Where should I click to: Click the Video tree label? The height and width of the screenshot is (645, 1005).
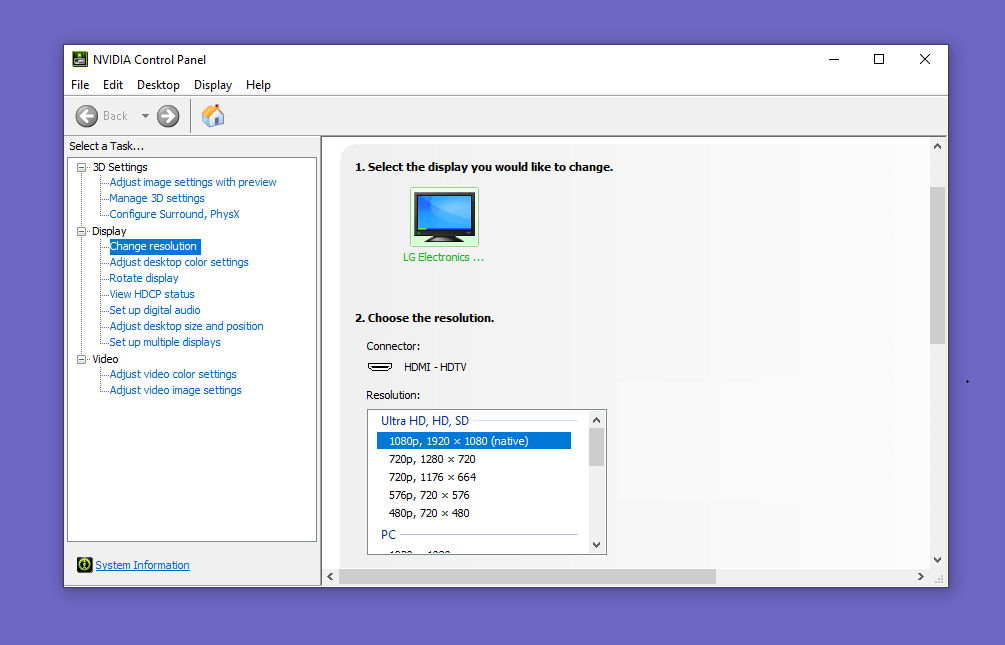(105, 359)
